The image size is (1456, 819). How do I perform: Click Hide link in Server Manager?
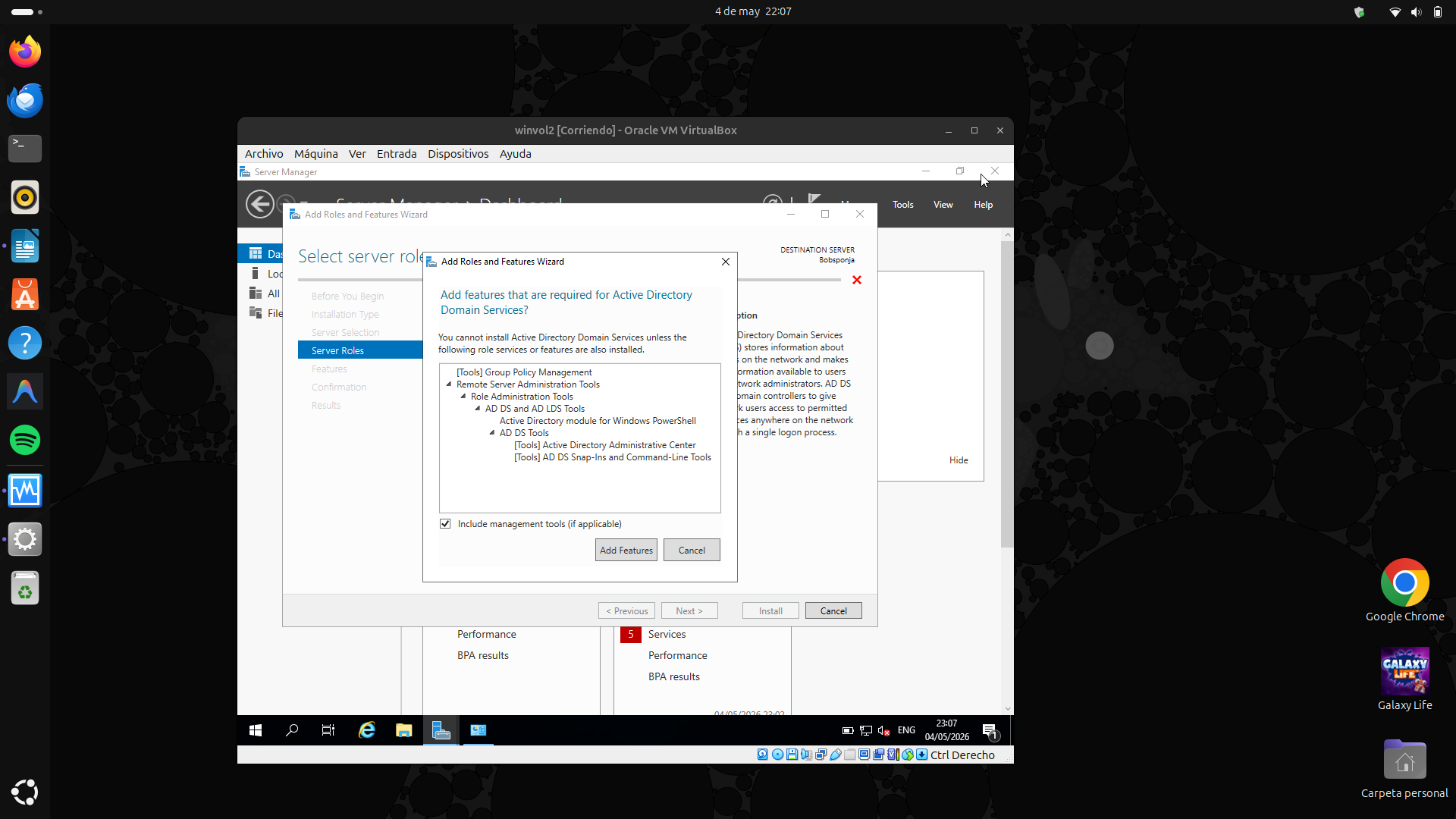coord(959,460)
